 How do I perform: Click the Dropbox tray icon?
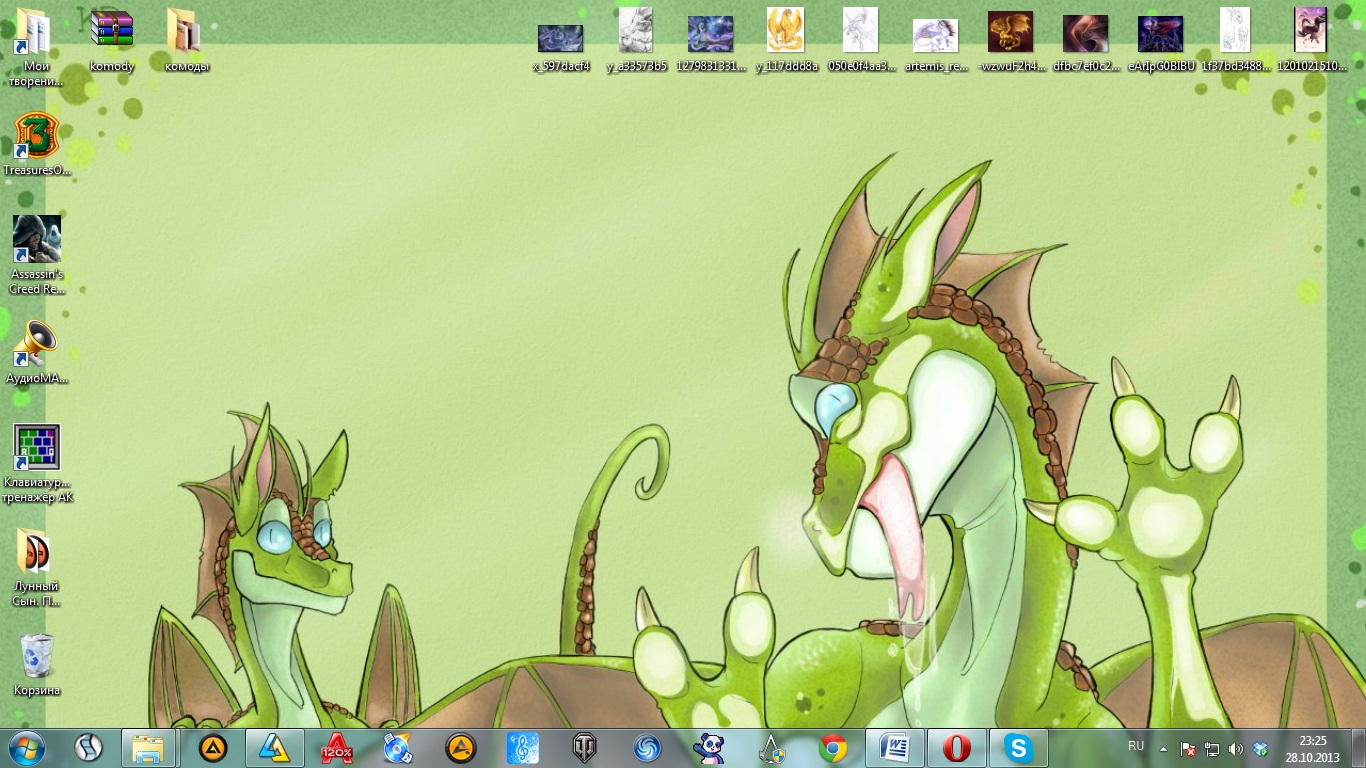coord(1260,748)
